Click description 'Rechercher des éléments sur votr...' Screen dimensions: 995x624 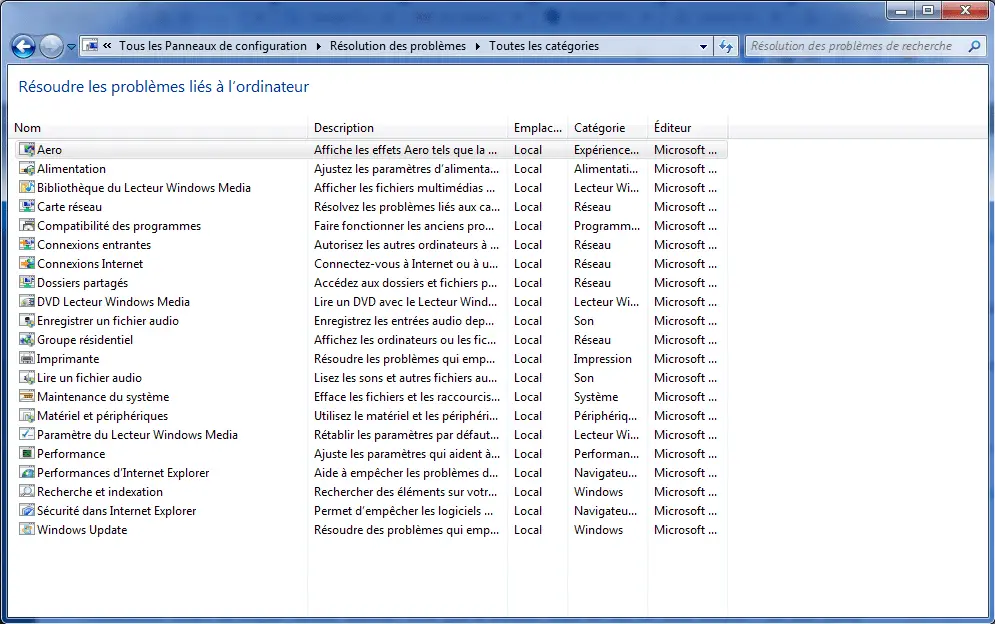pos(405,492)
